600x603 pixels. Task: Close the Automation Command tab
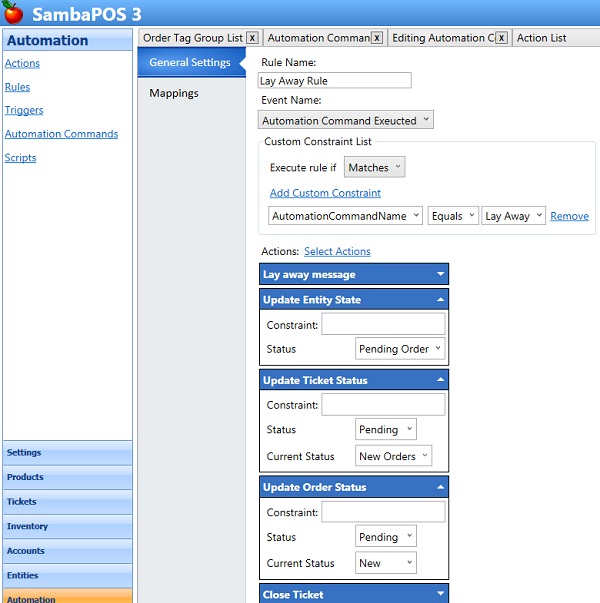(x=377, y=38)
